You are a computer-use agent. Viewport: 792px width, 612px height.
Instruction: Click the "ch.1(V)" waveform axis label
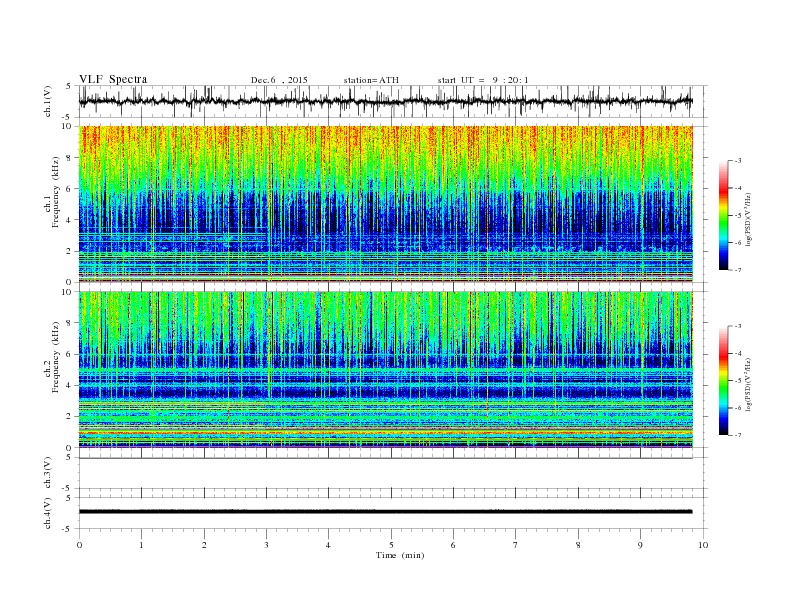[48, 101]
